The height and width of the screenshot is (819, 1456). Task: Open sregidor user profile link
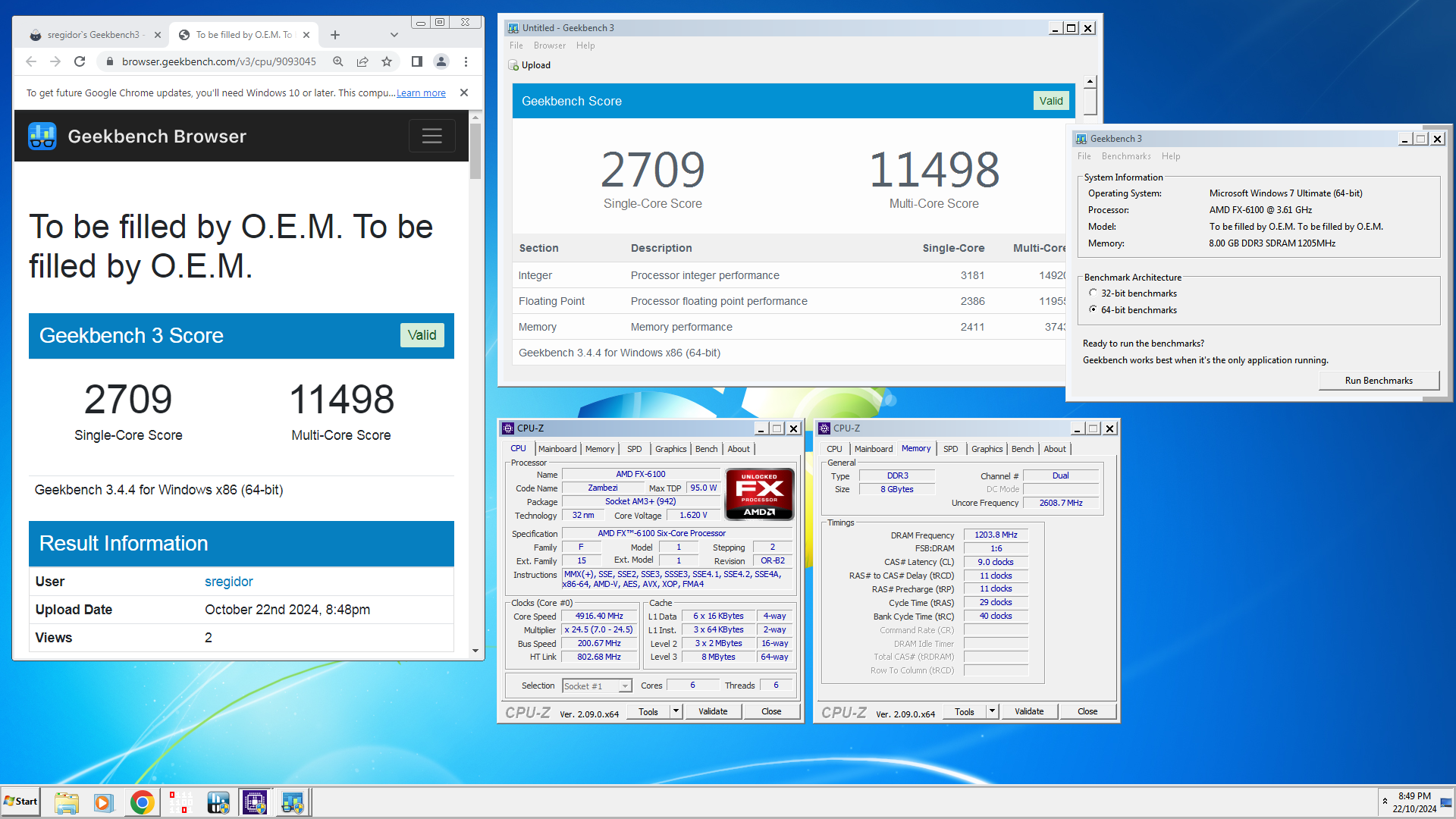point(229,582)
